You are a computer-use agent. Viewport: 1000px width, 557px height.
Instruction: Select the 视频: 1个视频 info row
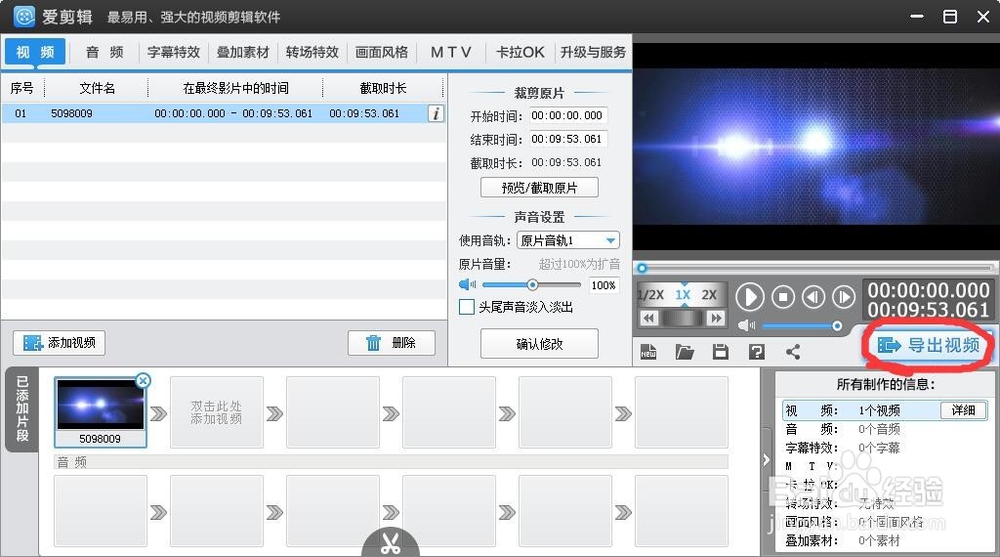[885, 410]
